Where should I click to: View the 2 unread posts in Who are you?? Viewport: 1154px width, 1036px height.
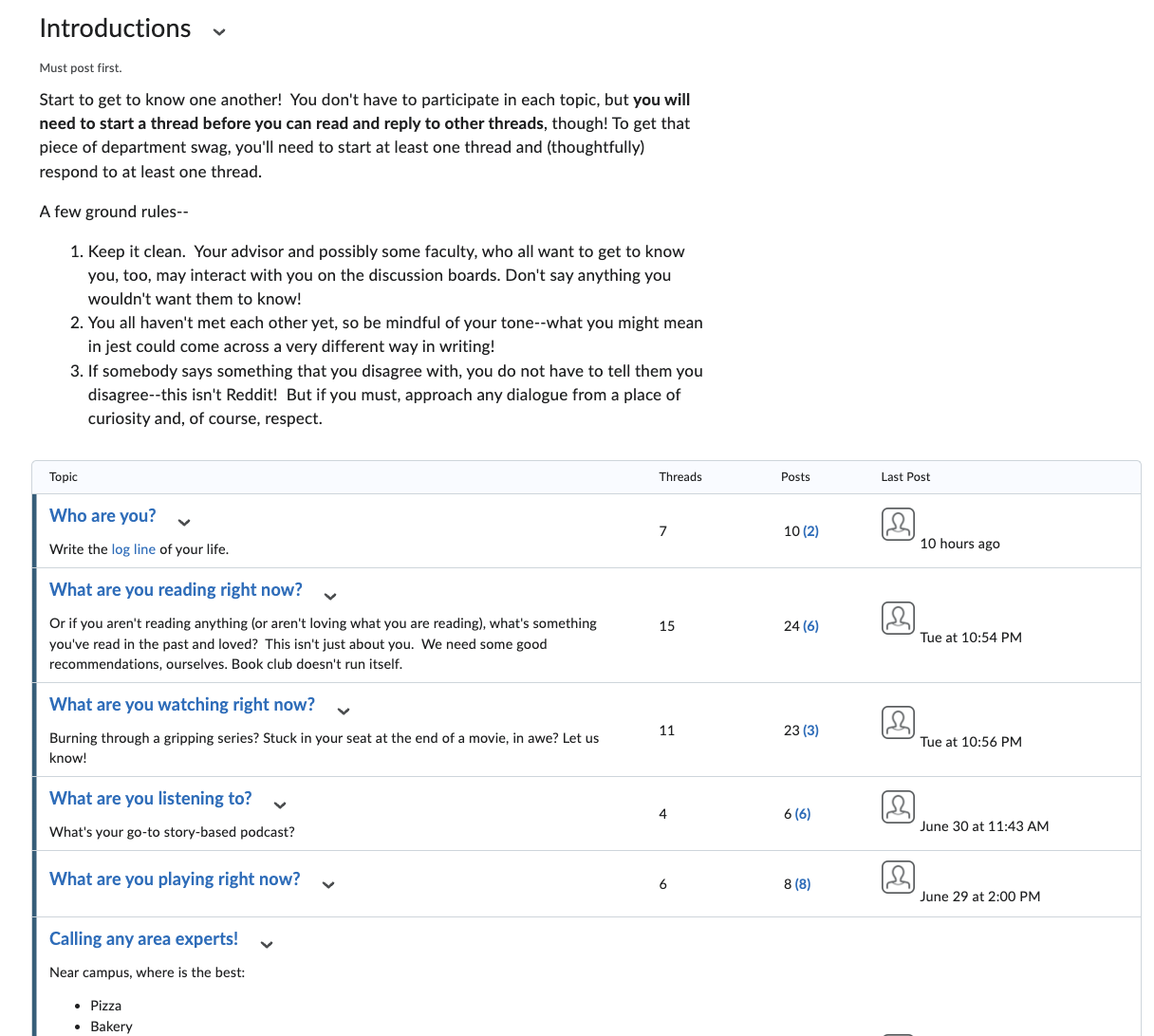810,531
